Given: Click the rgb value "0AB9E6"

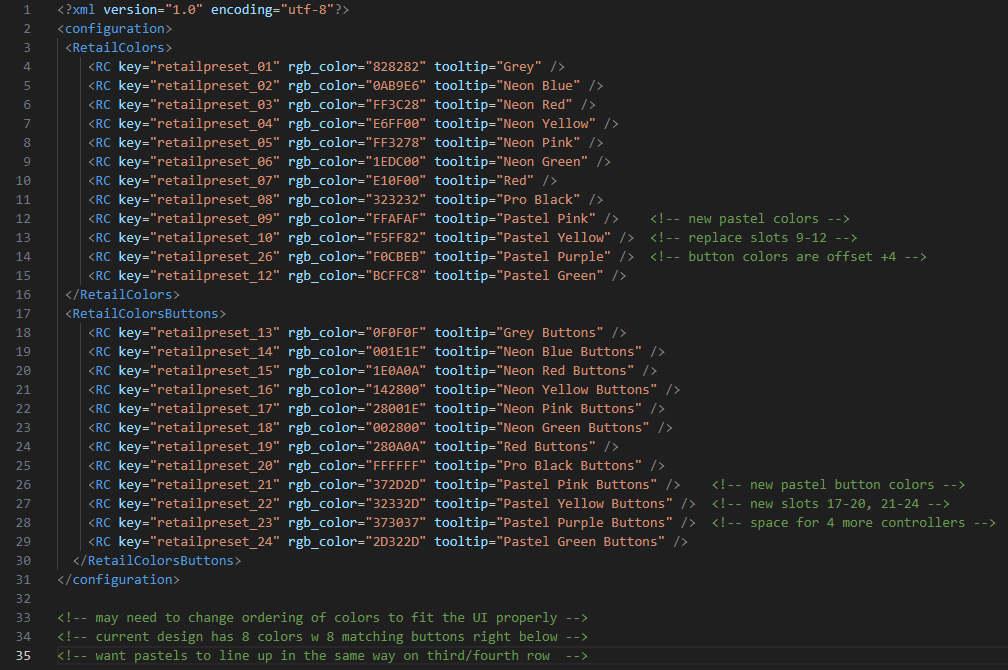Looking at the screenshot, I should tap(396, 86).
